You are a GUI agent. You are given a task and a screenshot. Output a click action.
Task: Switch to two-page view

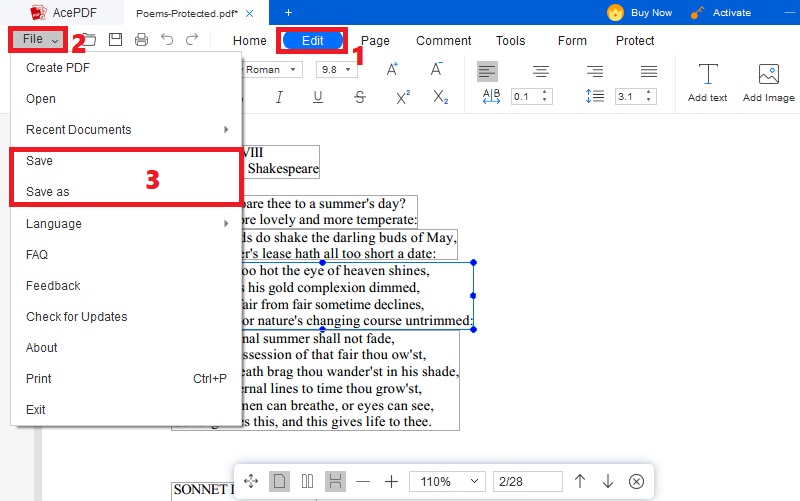point(307,481)
